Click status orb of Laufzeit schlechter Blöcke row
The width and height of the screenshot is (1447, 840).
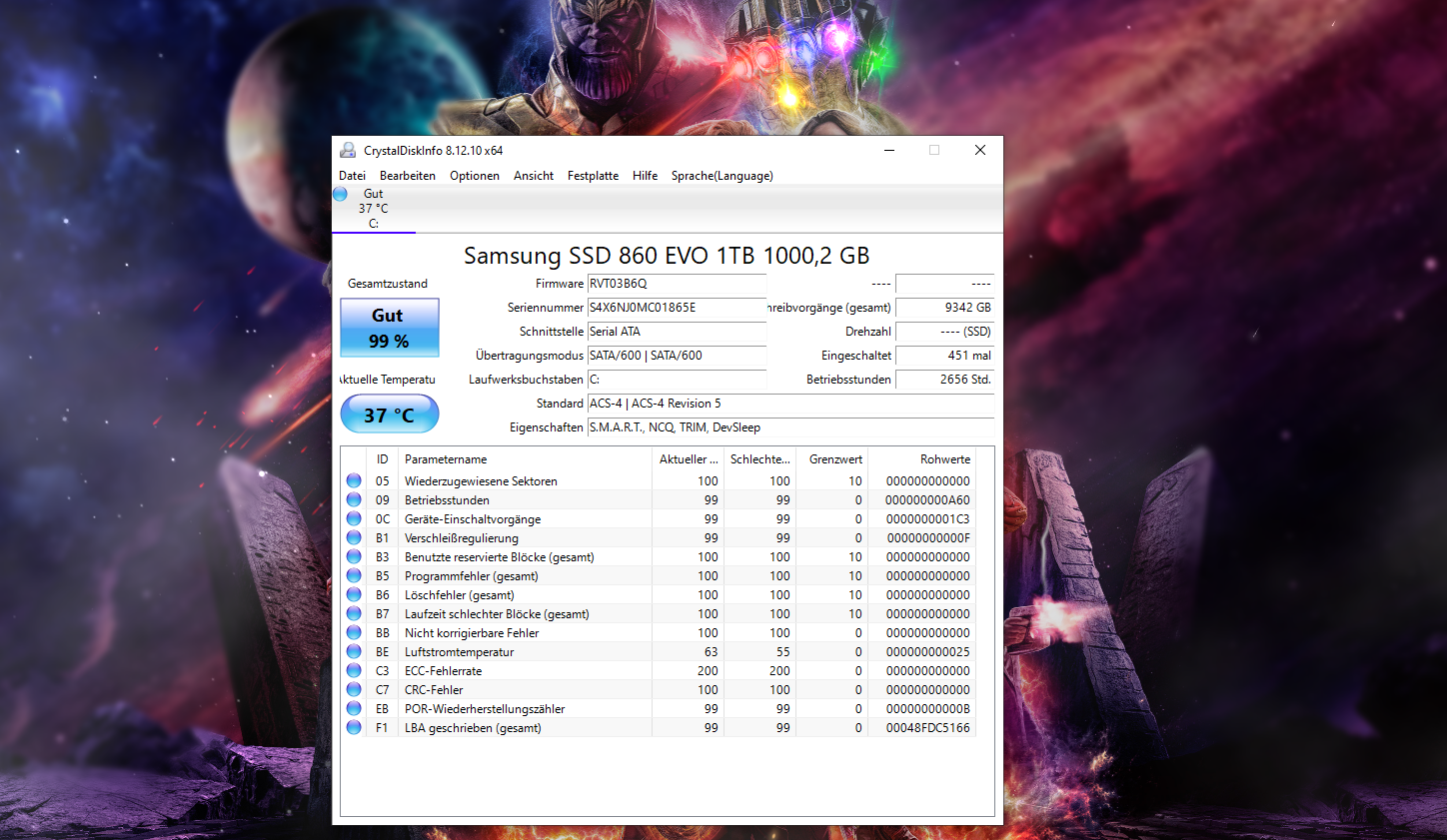[354, 613]
